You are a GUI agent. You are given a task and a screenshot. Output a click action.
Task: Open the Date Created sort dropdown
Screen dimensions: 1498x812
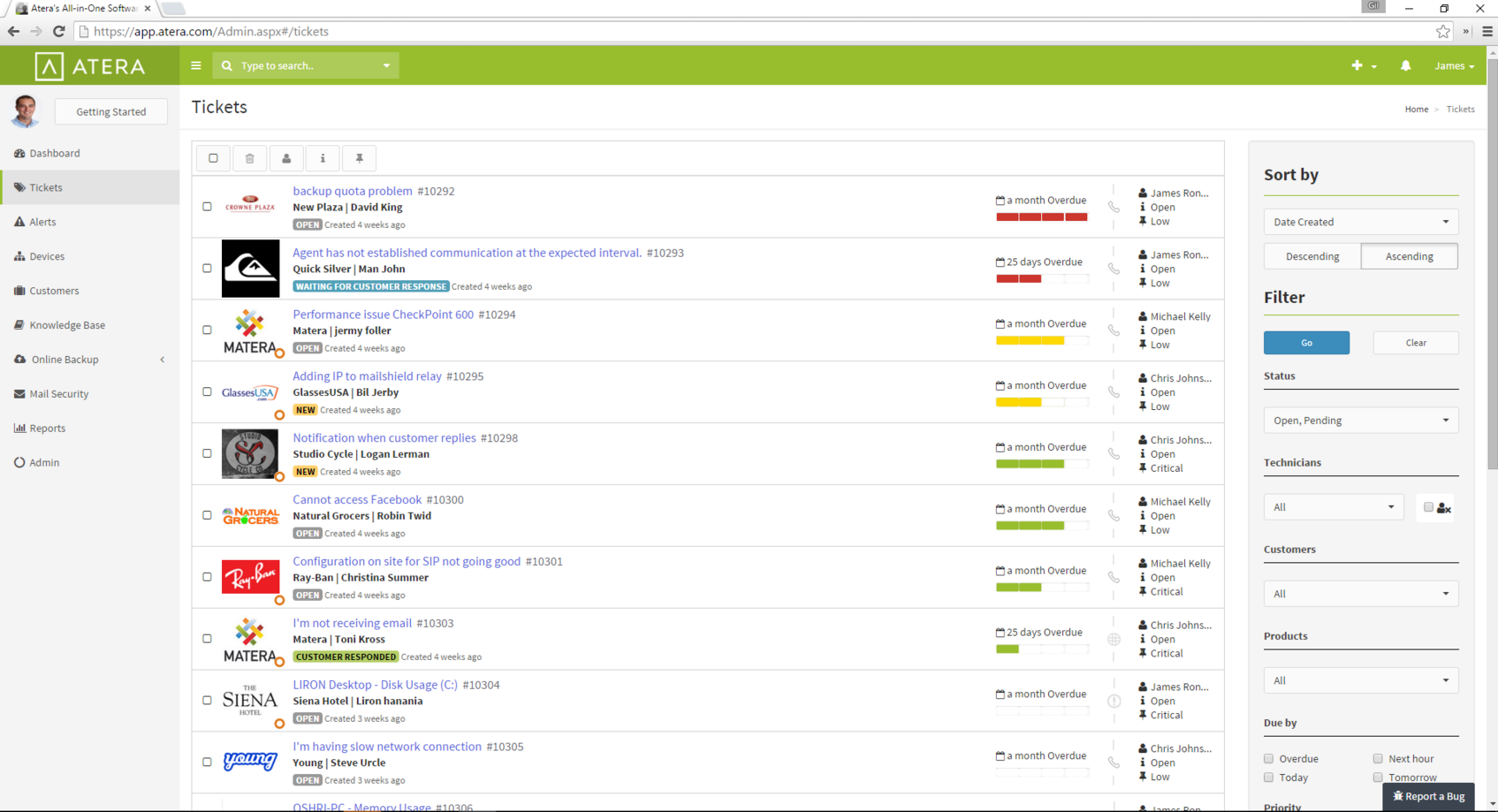pos(1361,222)
